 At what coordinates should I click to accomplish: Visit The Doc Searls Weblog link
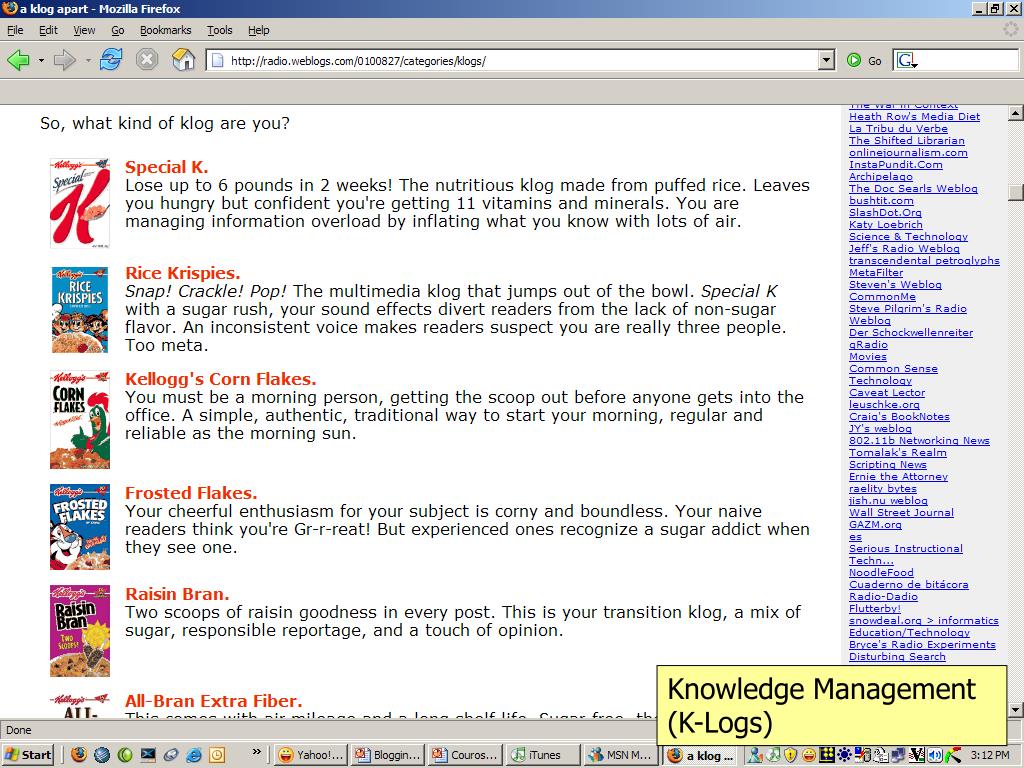(x=913, y=189)
